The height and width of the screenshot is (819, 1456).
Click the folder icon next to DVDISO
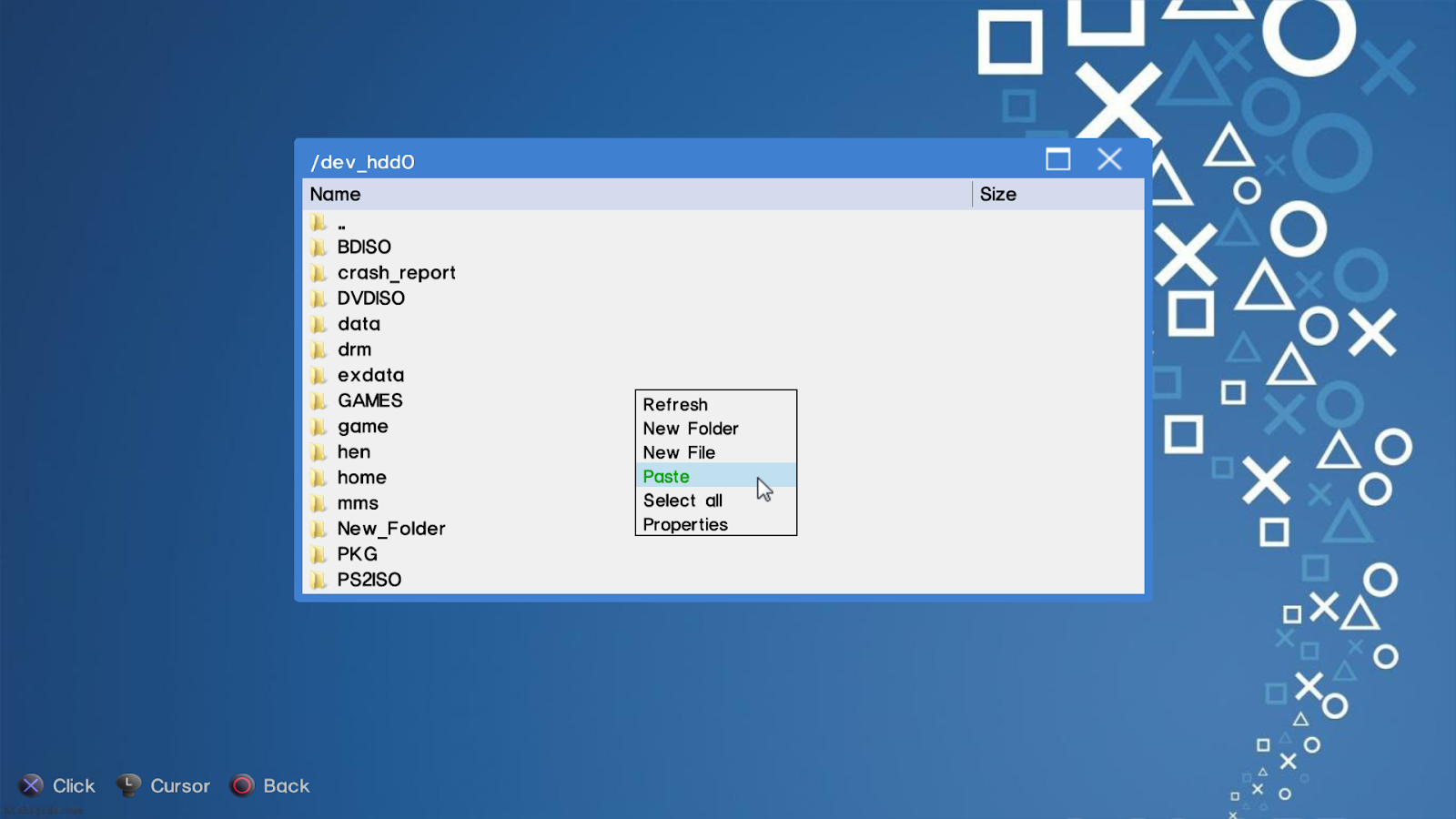[x=318, y=298]
